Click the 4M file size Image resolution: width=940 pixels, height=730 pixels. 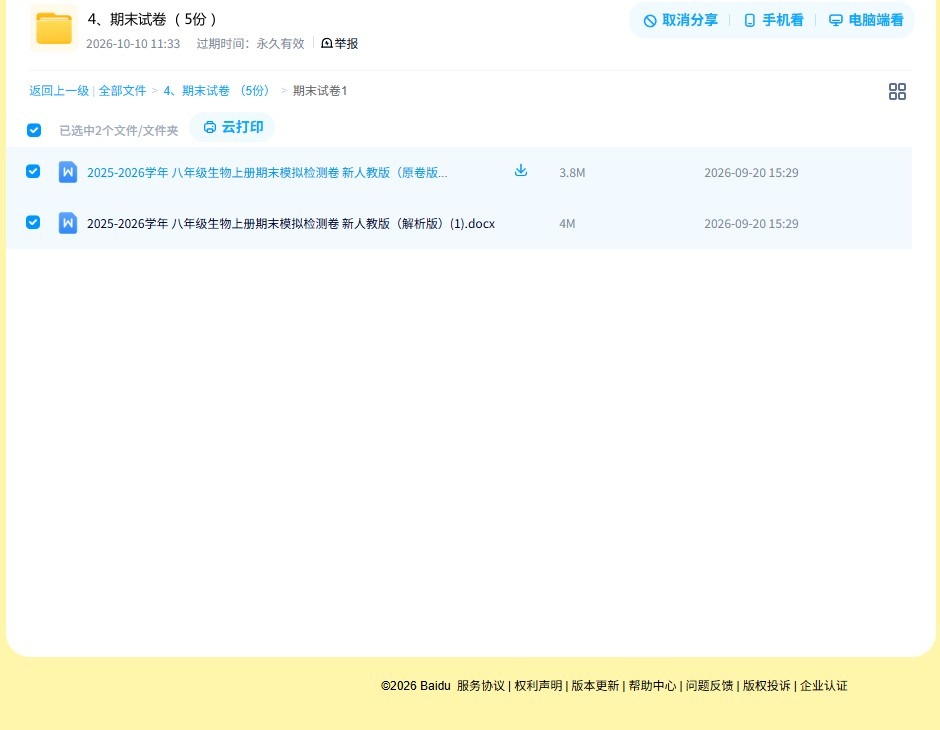point(567,224)
